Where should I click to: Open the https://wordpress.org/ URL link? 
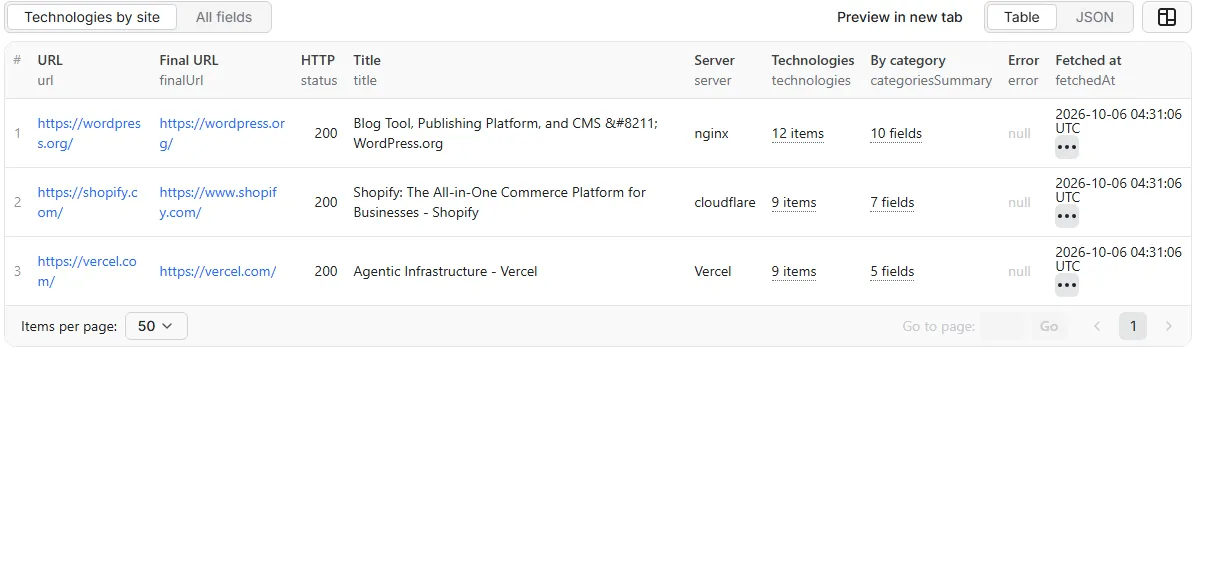tap(89, 133)
